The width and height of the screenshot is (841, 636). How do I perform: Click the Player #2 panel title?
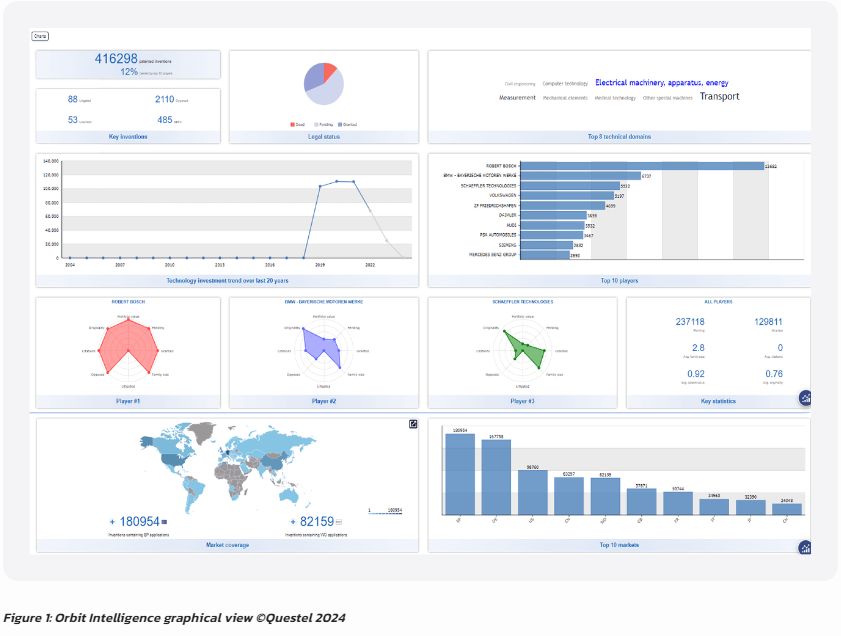click(324, 401)
